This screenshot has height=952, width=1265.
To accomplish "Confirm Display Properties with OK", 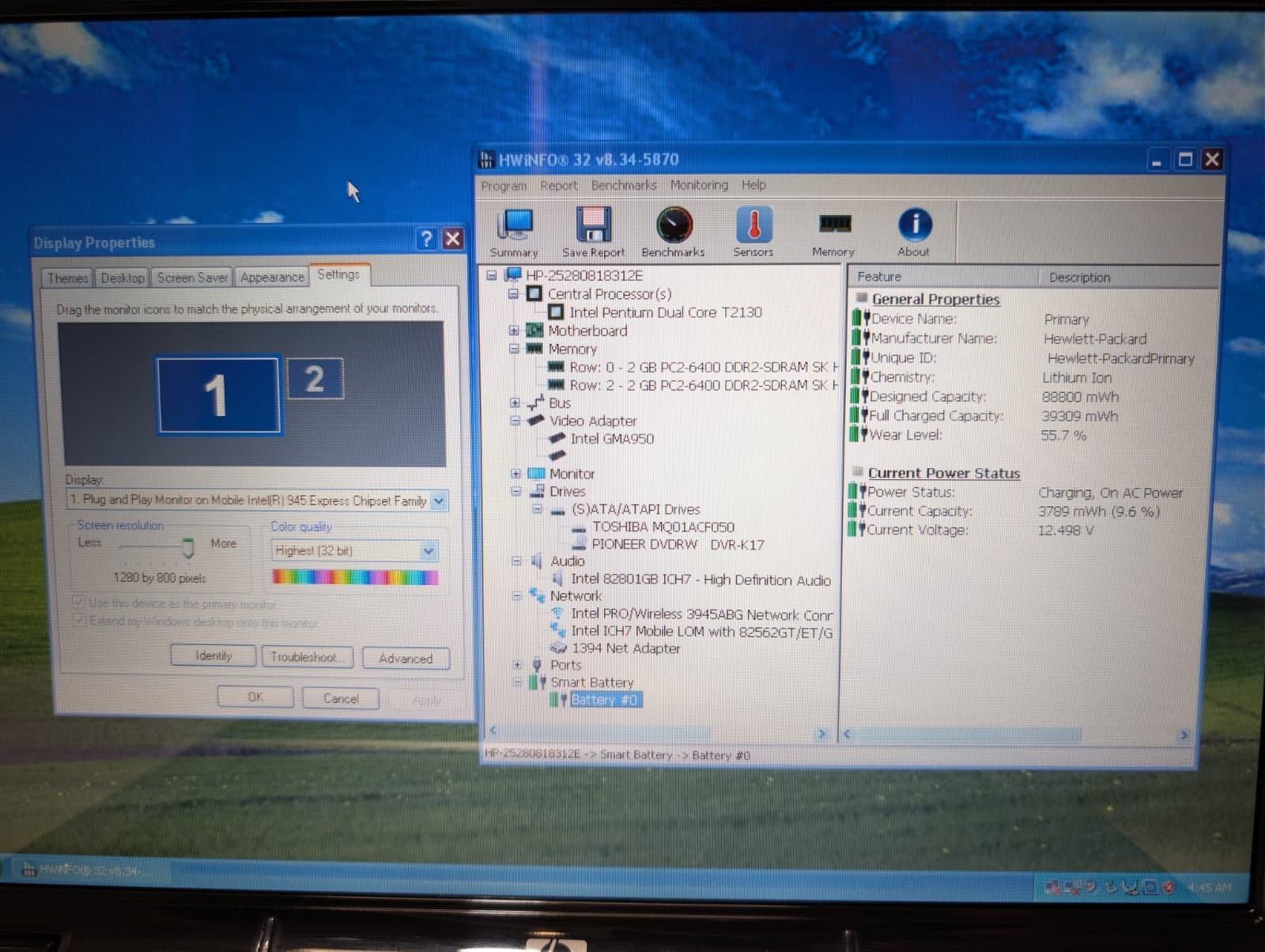I will 255,697.
